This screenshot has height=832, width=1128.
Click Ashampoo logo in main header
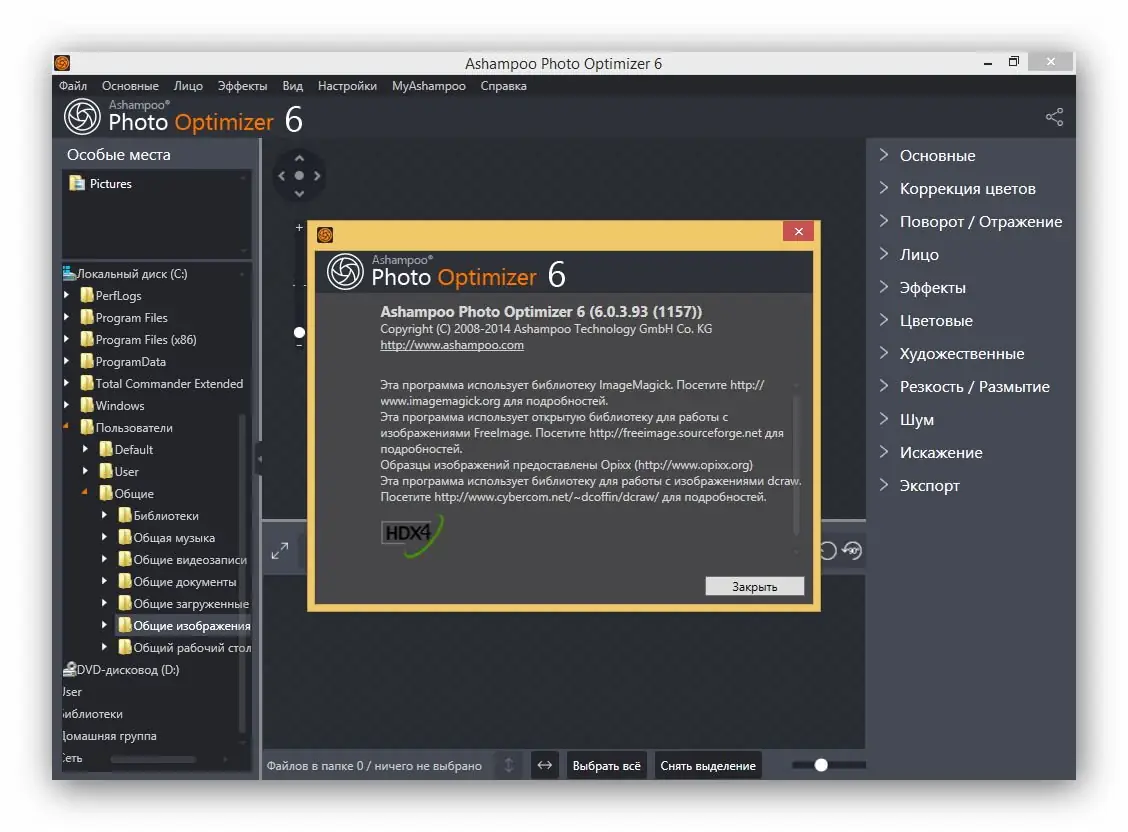tap(82, 116)
